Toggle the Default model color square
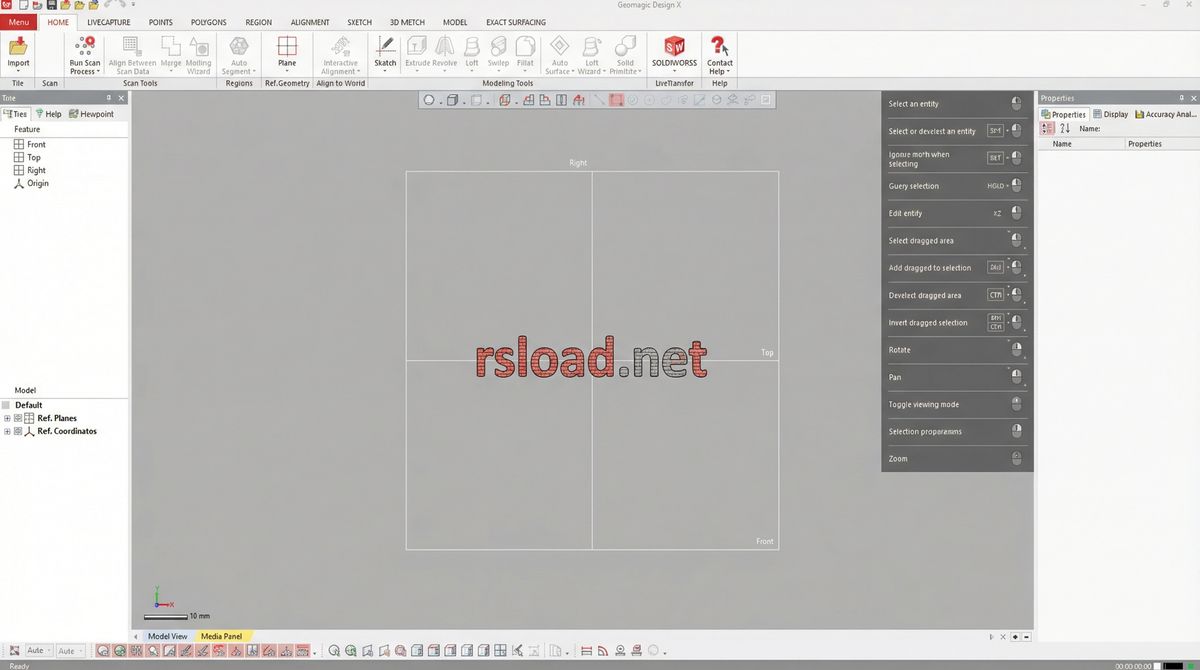 (x=6, y=405)
